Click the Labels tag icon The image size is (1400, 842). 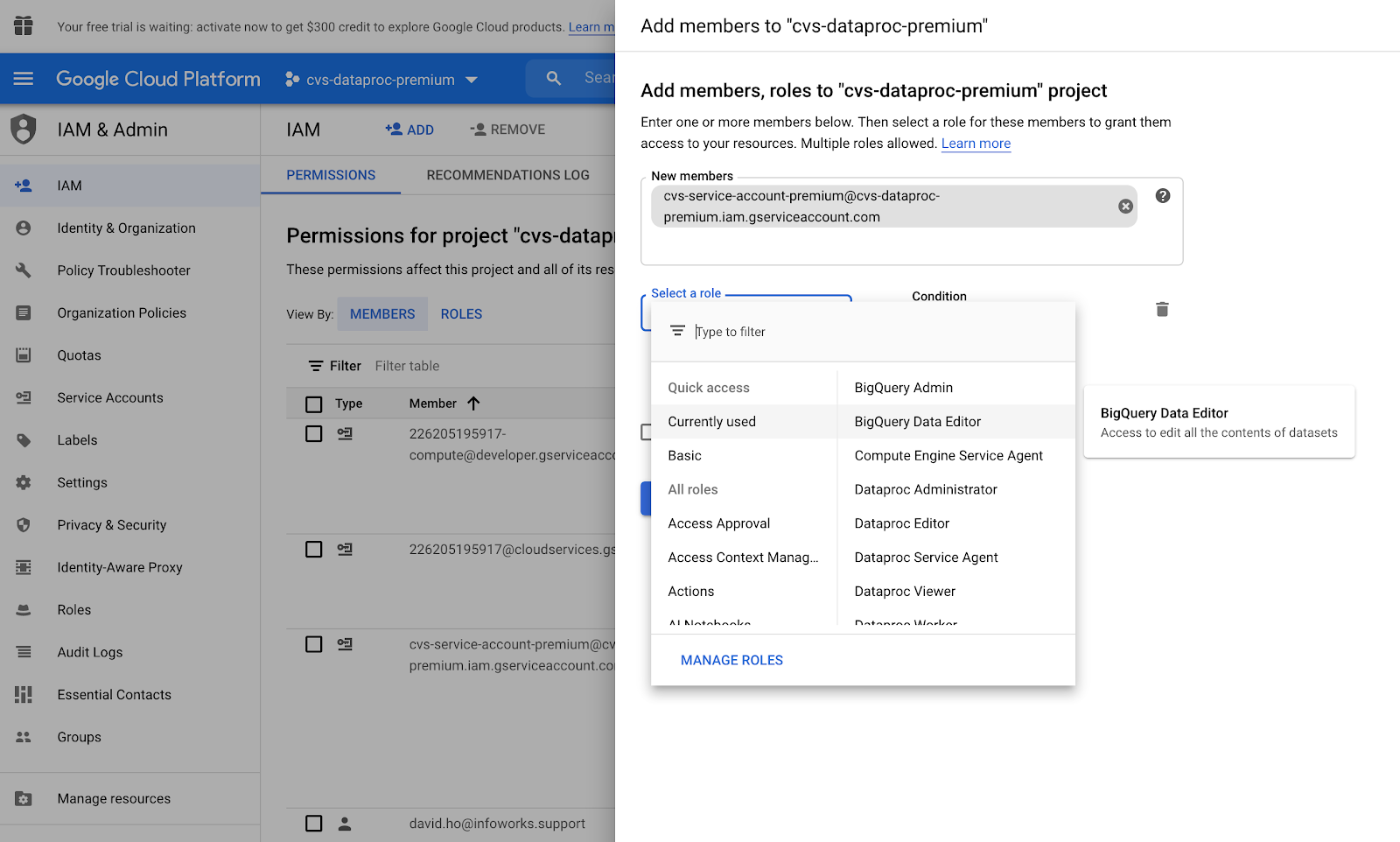(24, 440)
